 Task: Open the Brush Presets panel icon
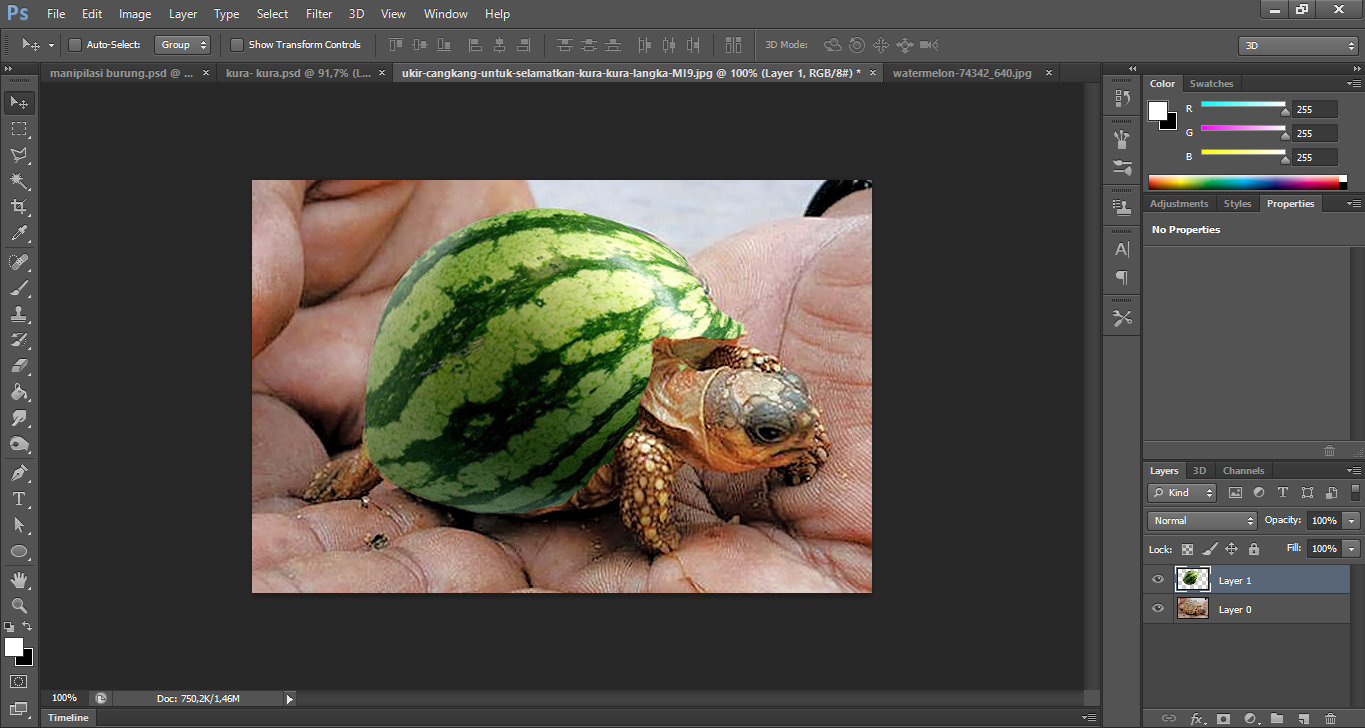tap(1121, 138)
